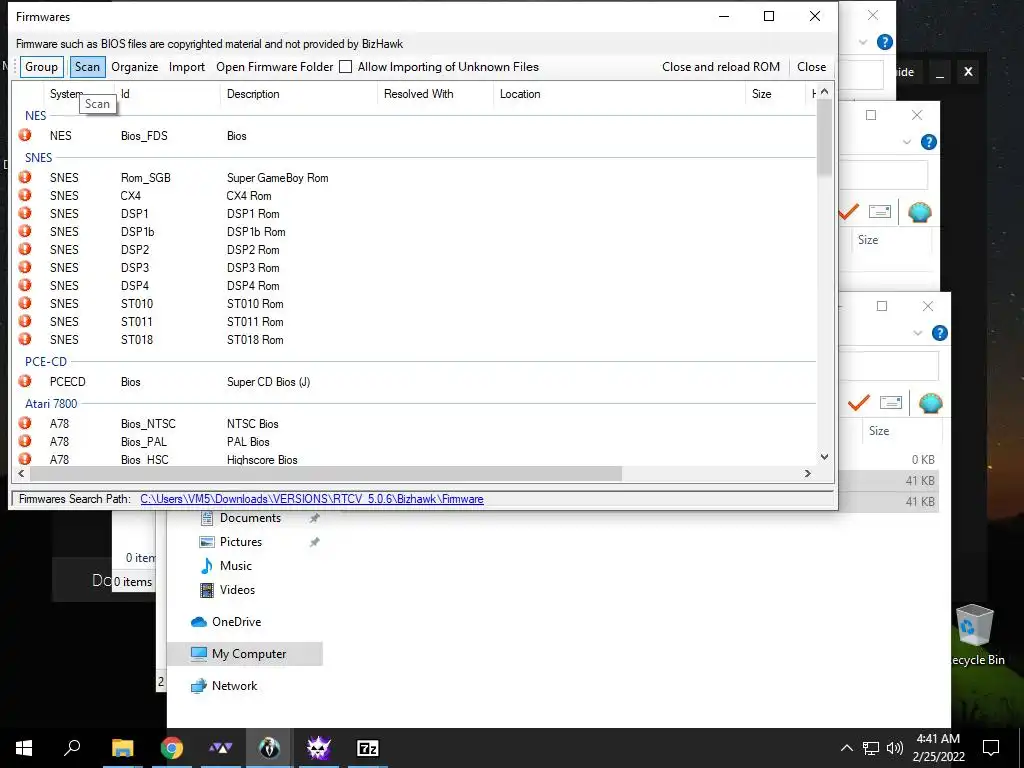The height and width of the screenshot is (768, 1024).
Task: Run a firmware Scan
Action: [x=87, y=67]
